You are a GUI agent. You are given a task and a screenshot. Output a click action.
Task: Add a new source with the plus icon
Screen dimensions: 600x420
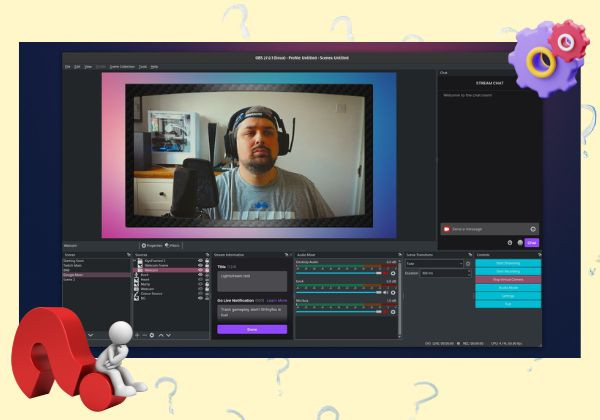pyautogui.click(x=137, y=335)
